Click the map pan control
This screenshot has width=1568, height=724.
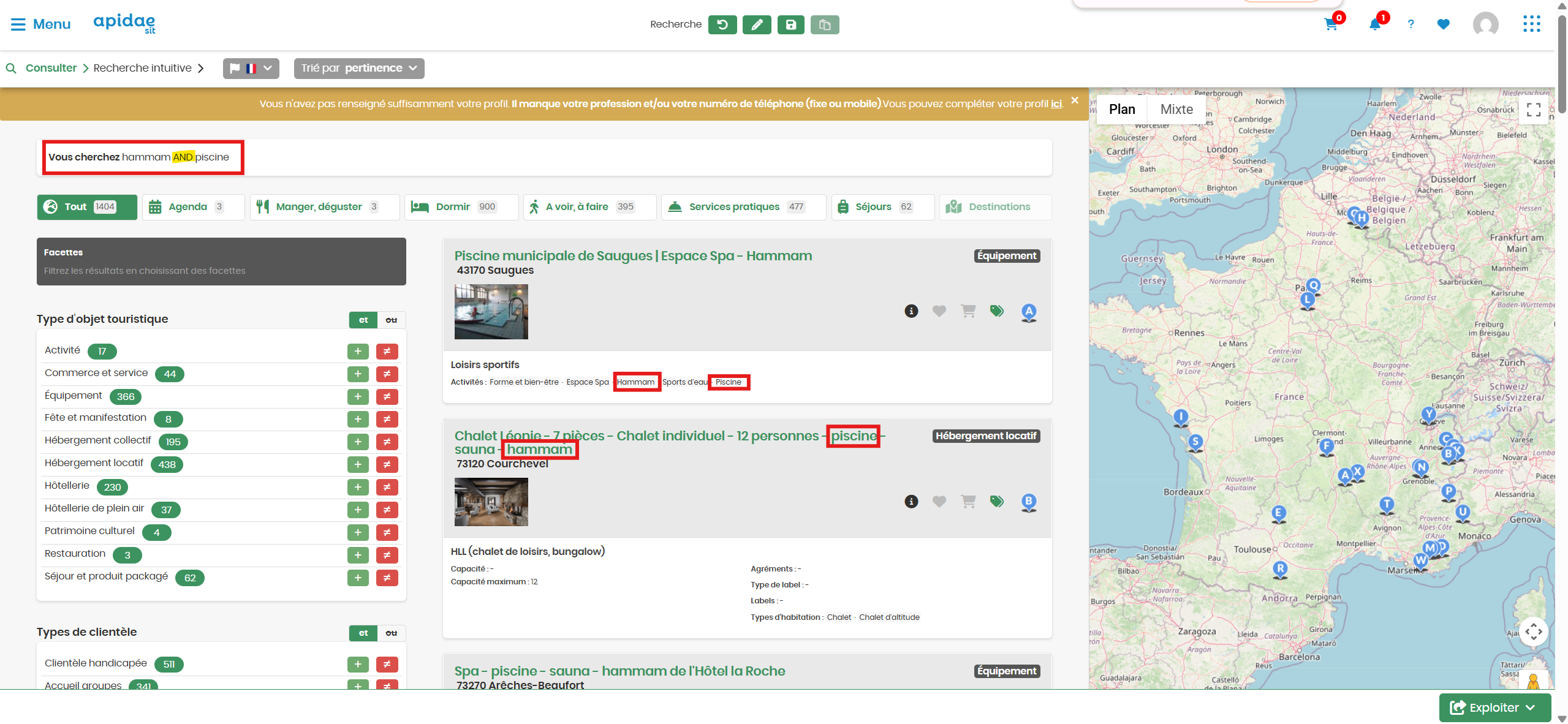click(1534, 632)
